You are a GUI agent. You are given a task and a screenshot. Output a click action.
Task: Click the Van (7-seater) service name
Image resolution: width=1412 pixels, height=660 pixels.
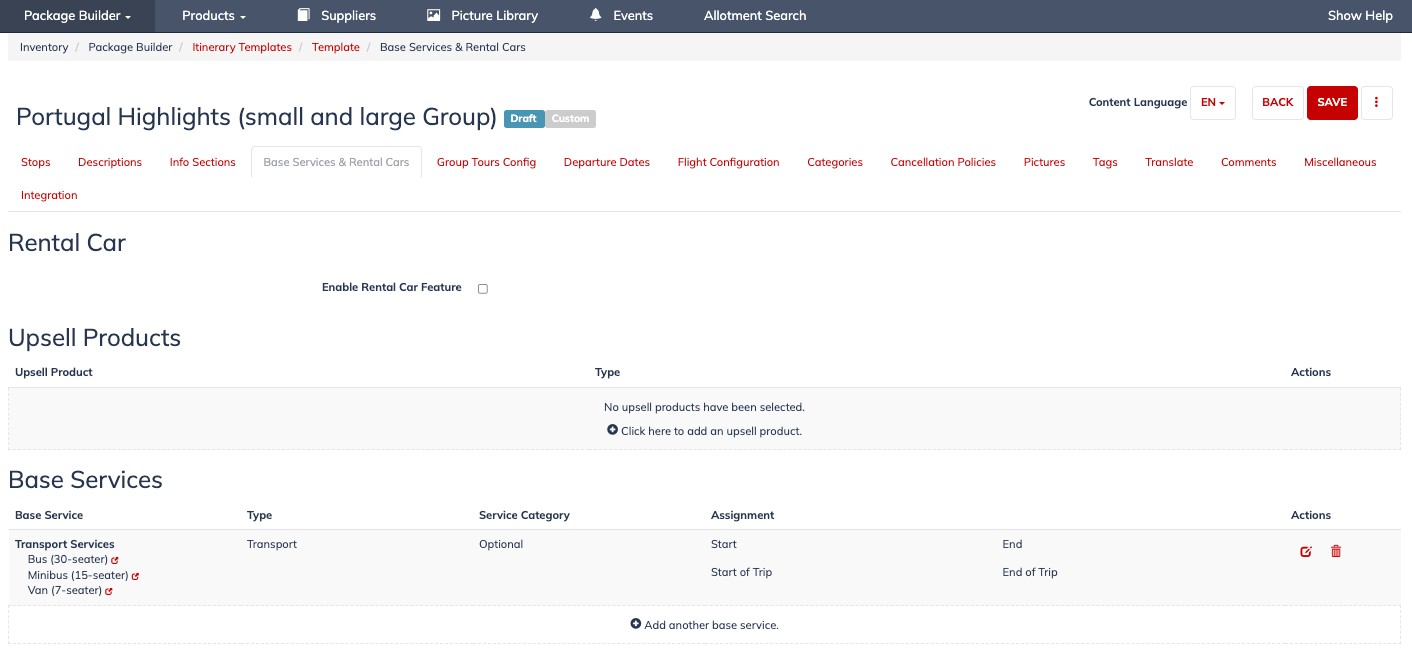coord(65,590)
